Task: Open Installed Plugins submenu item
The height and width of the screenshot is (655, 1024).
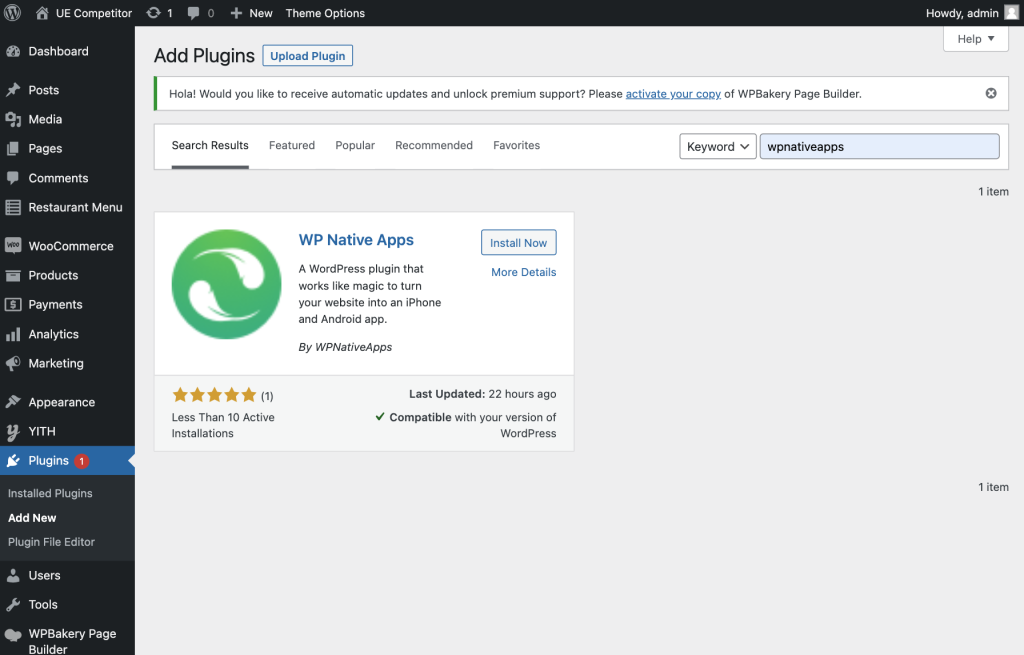Action: point(50,493)
